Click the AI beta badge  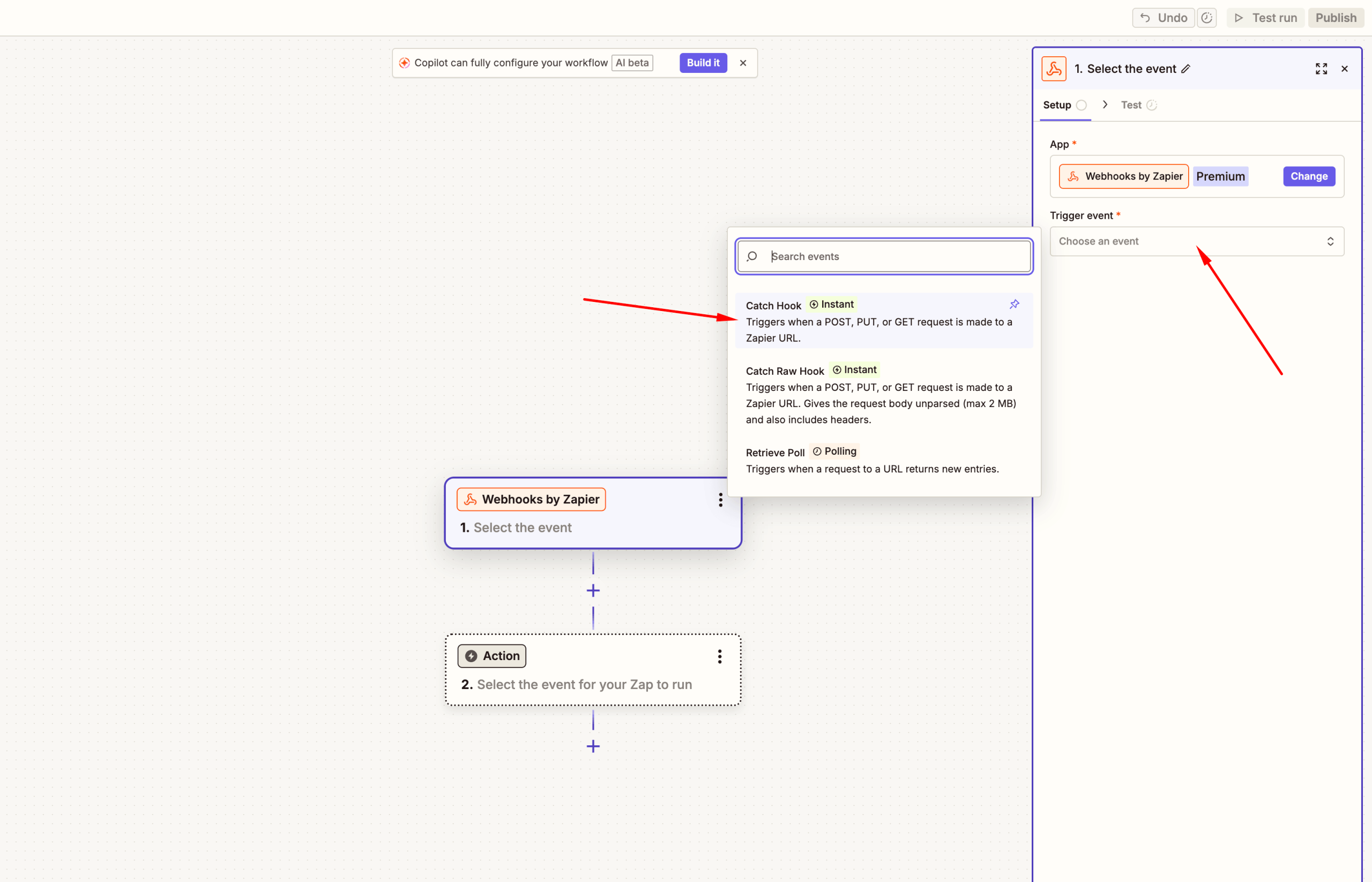point(632,63)
